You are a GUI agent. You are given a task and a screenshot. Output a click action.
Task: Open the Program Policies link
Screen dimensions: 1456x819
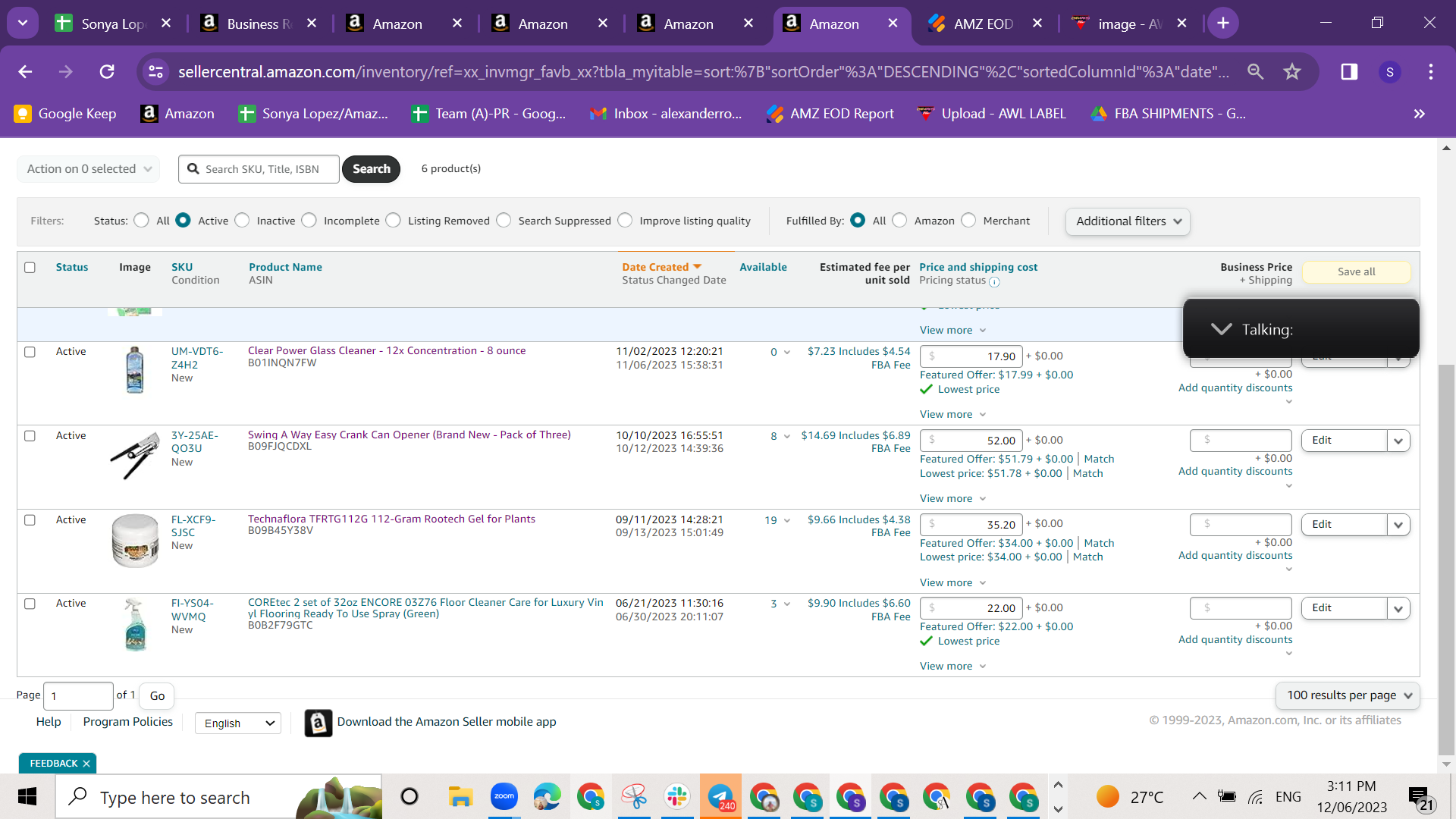click(x=127, y=722)
